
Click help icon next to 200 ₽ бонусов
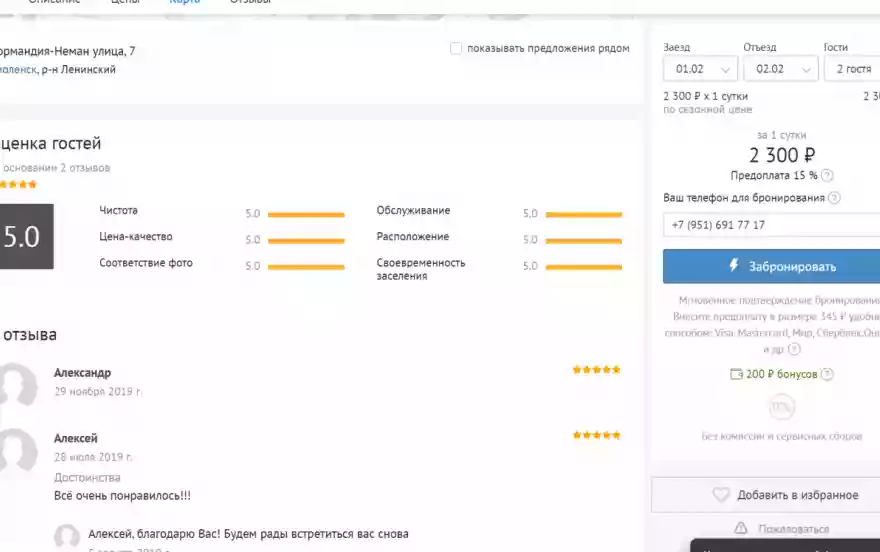point(827,374)
